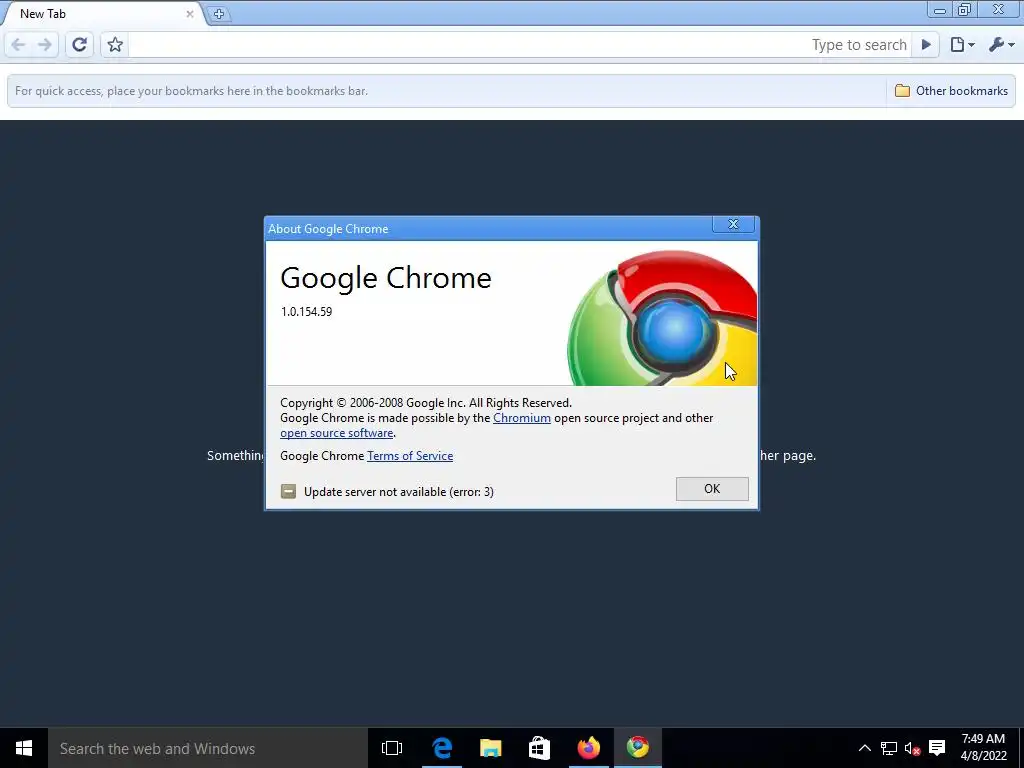The image size is (1024, 768).
Task: Launch Firefox from the taskbar
Action: tap(588, 748)
